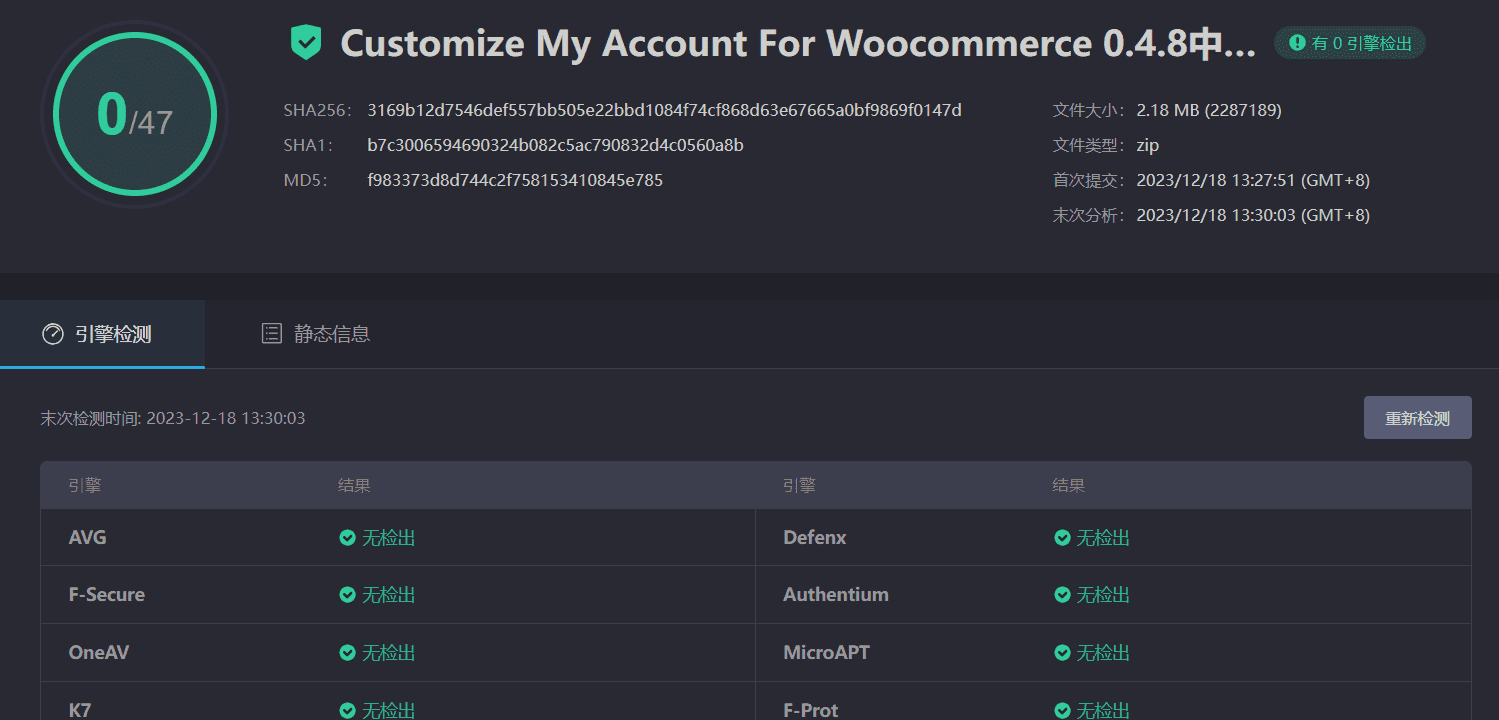The width and height of the screenshot is (1499, 720).
Task: Switch to the 引擎检测 tab
Action: [102, 334]
